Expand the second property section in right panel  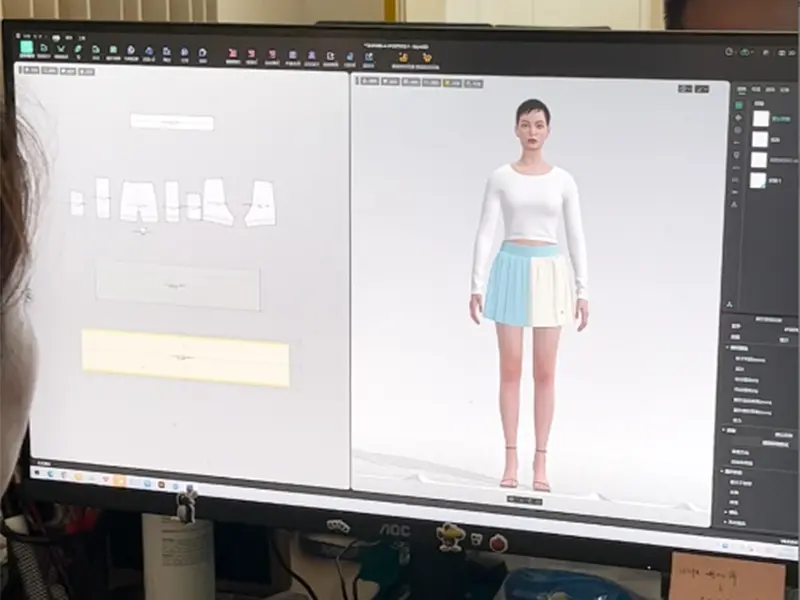tap(729, 430)
